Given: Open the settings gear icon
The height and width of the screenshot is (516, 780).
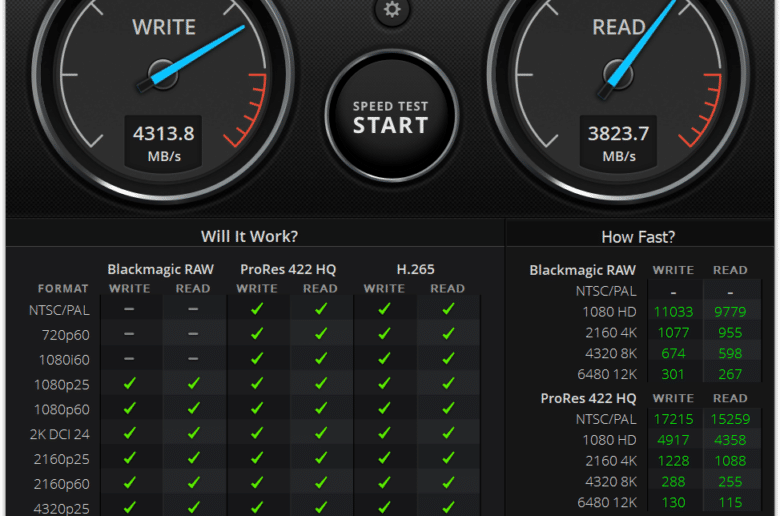Looking at the screenshot, I should [x=392, y=9].
